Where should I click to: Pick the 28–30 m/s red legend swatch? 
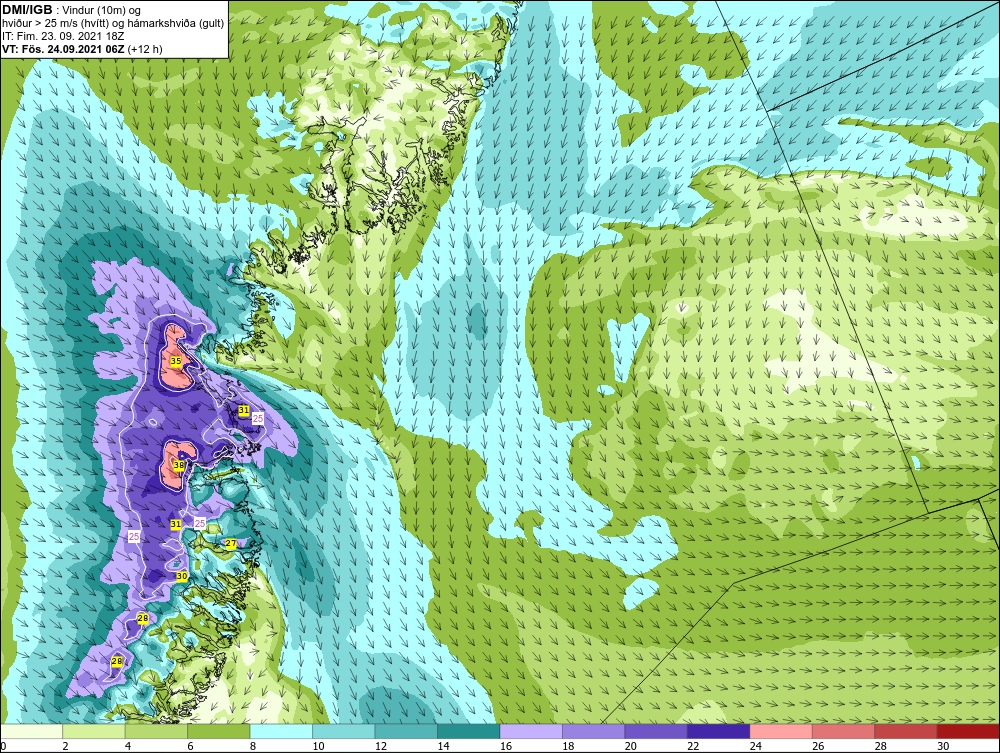906,731
